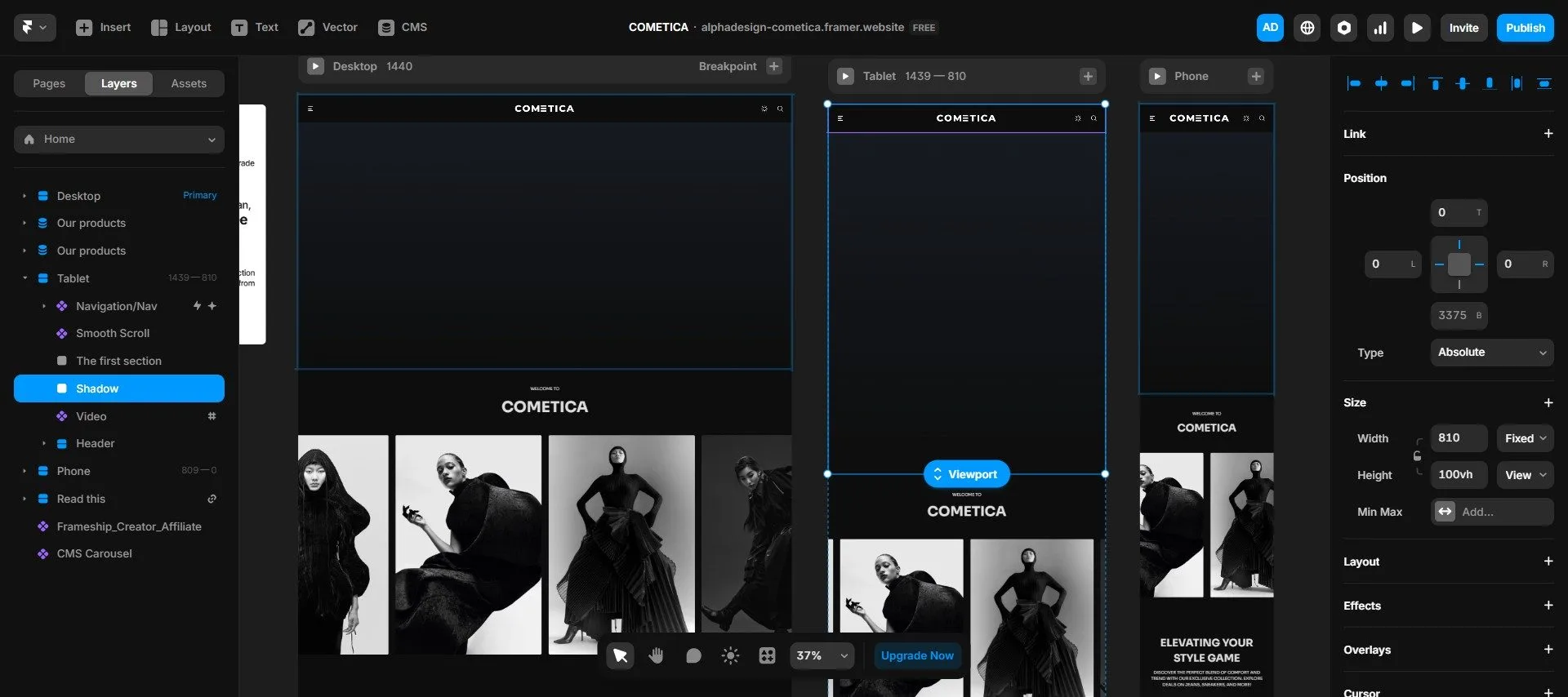
Task: Expand the first Our products layer
Action: pos(24,223)
